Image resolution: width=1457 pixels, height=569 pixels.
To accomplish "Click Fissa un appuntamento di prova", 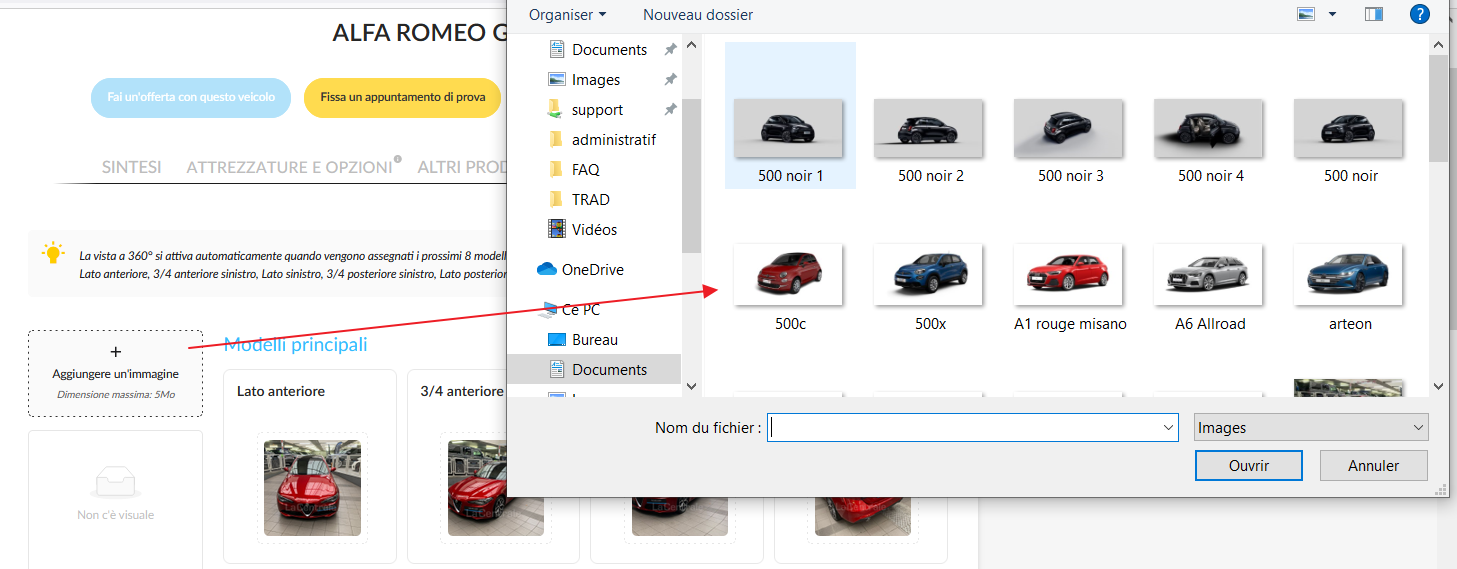I will 403,97.
